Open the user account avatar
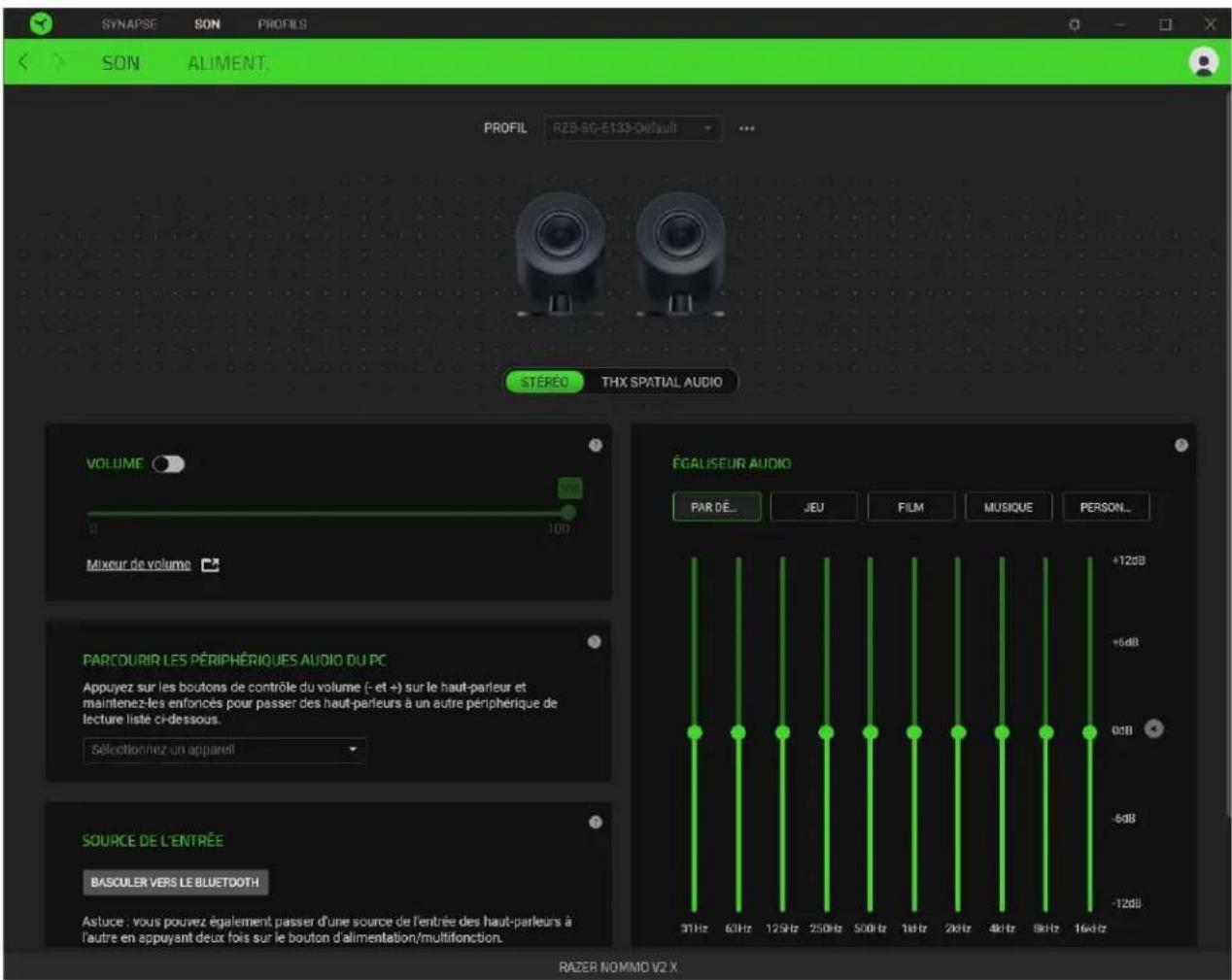Image resolution: width=1232 pixels, height=980 pixels. click(1203, 62)
